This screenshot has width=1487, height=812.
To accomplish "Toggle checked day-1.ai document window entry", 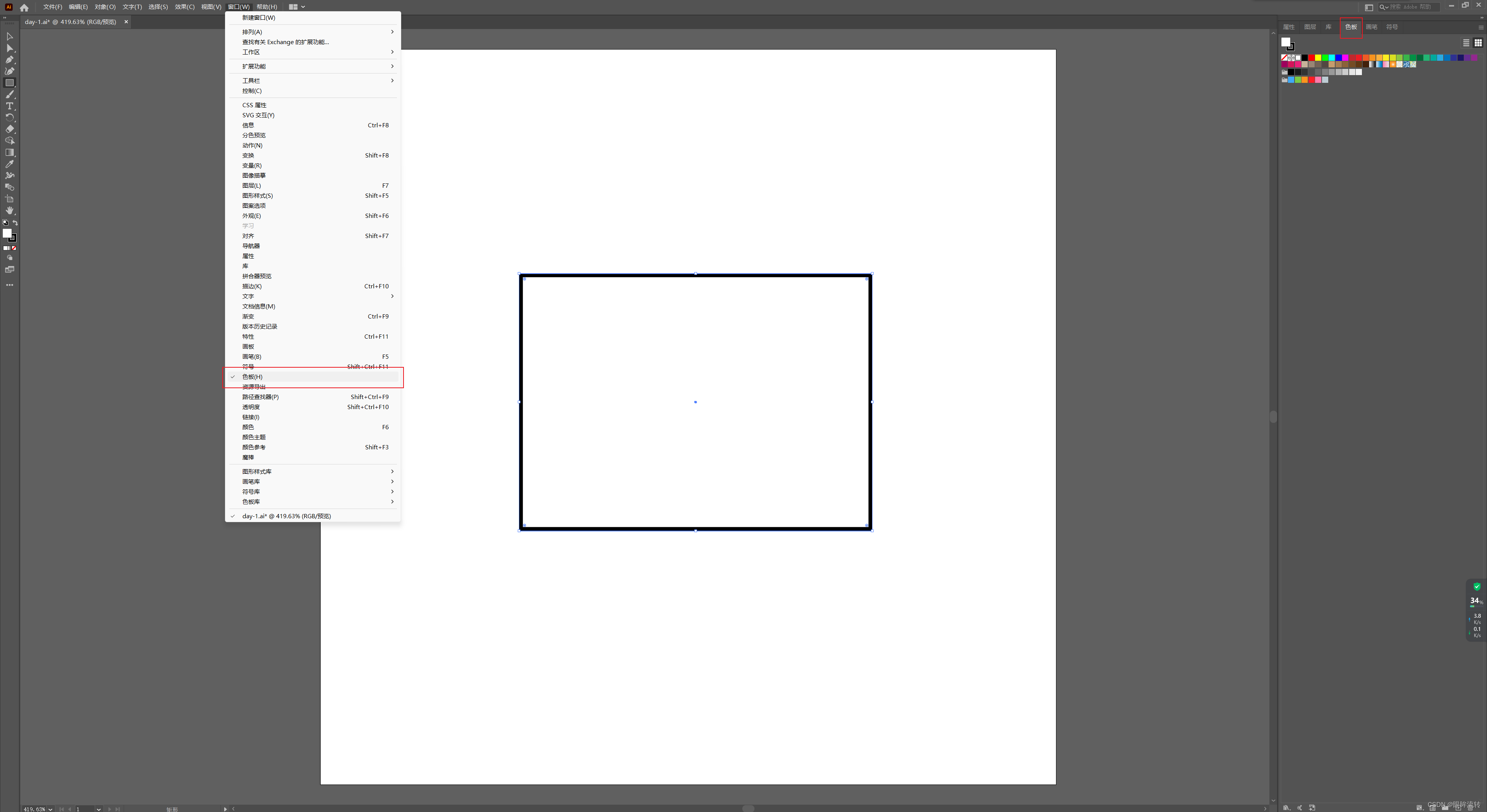I will [313, 516].
